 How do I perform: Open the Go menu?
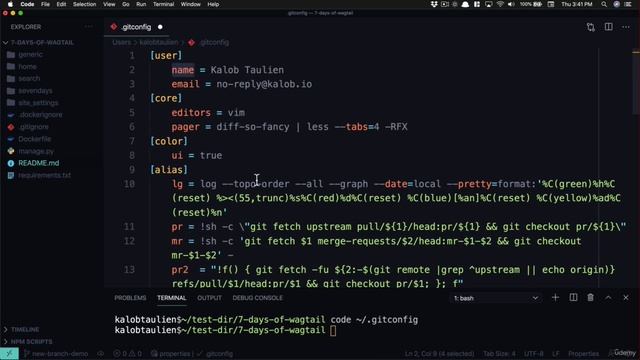click(x=126, y=4)
